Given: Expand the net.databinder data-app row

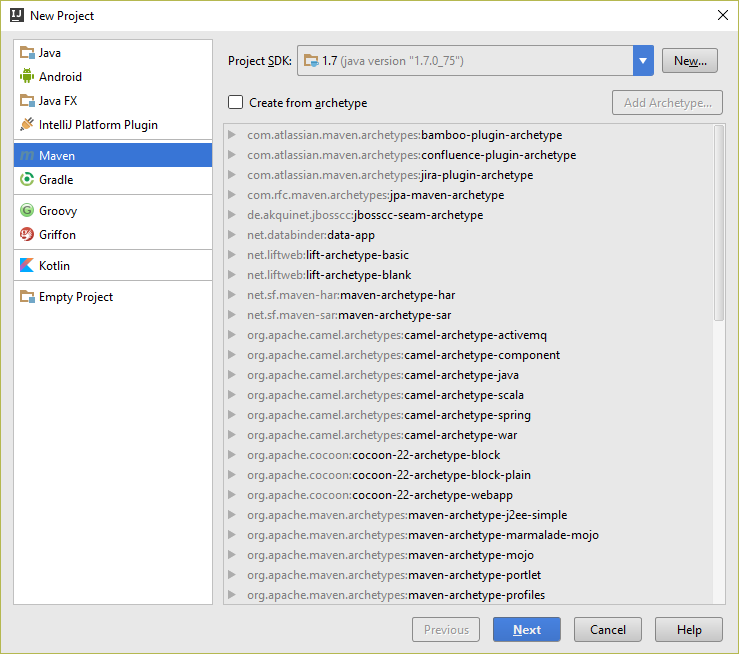Looking at the screenshot, I should 232,235.
